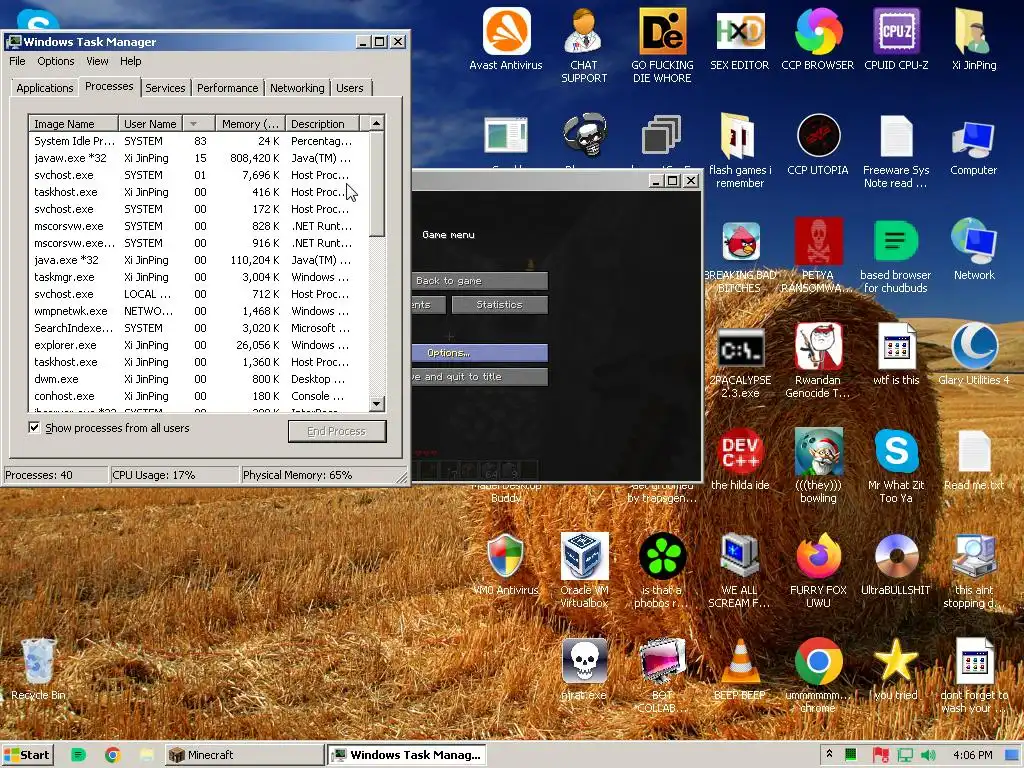Click the Start button

27,755
